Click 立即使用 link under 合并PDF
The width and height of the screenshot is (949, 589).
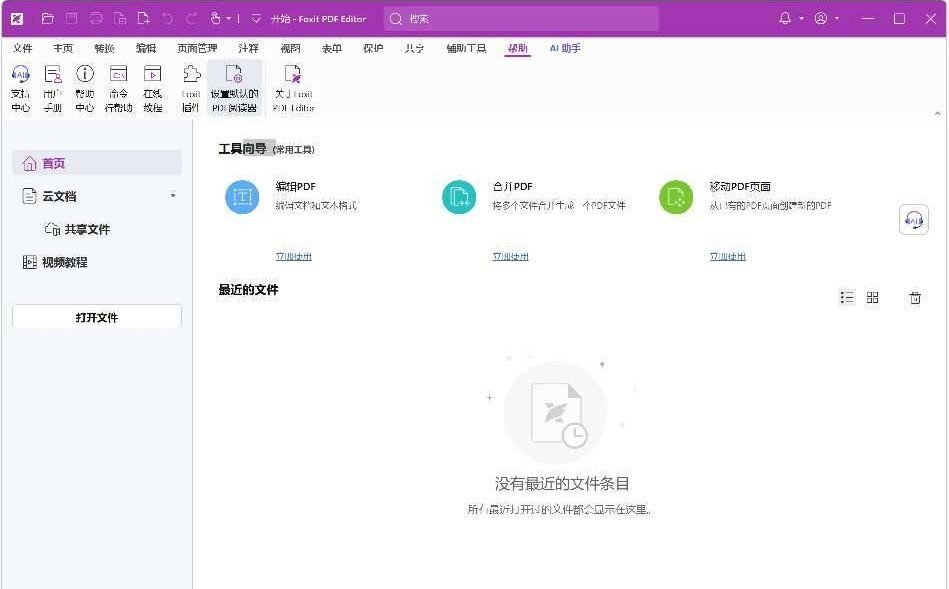[510, 256]
